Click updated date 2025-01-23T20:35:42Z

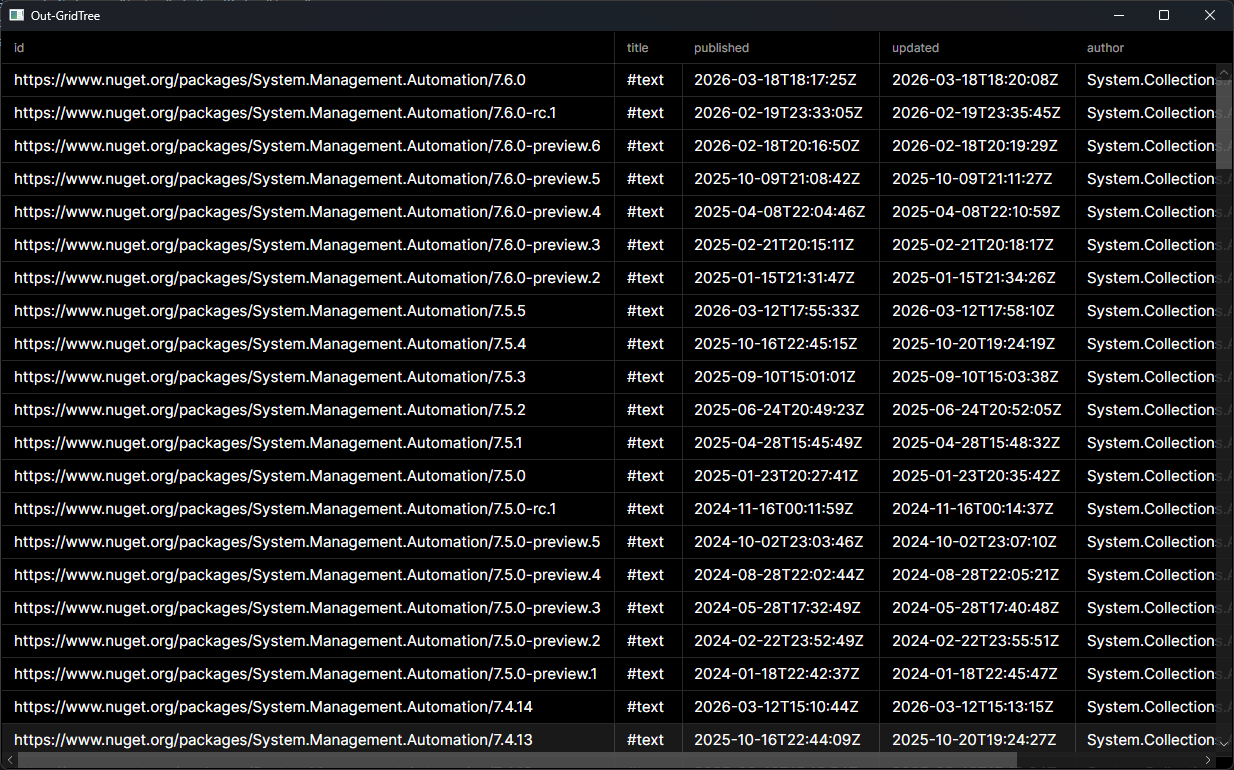pyautogui.click(x=975, y=476)
